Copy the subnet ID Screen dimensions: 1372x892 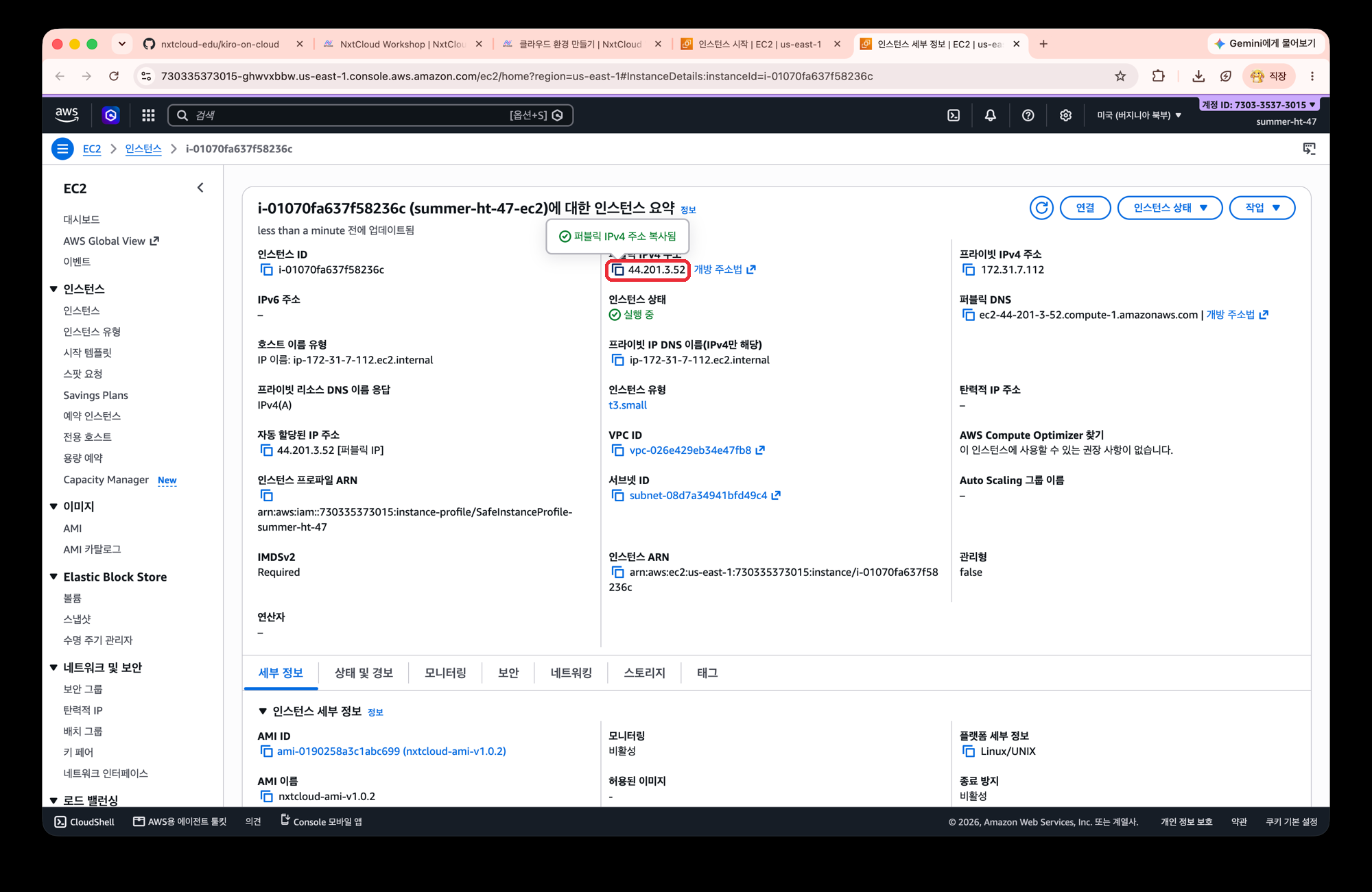click(x=617, y=496)
